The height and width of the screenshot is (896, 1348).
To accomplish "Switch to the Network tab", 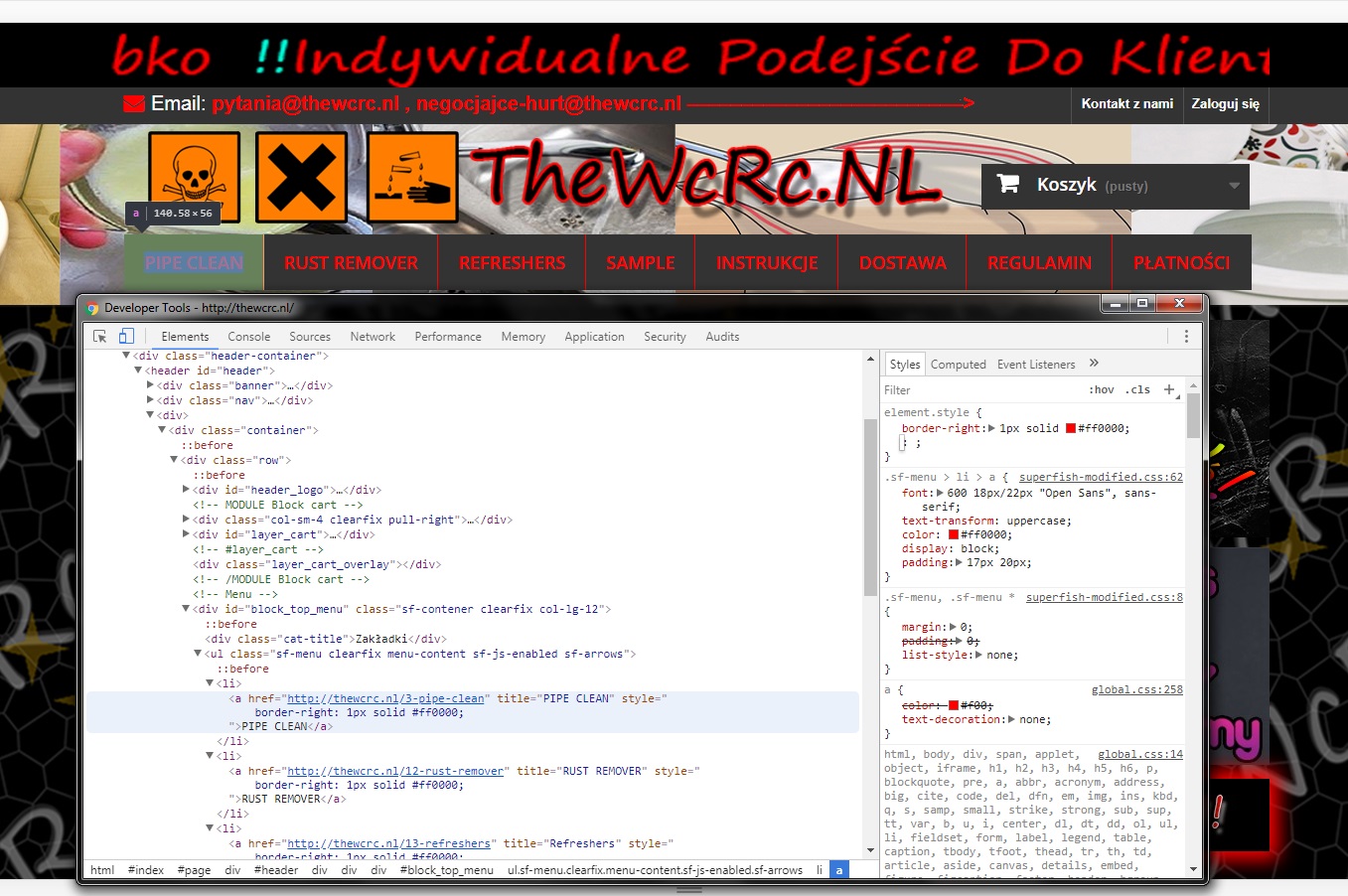I will point(373,337).
